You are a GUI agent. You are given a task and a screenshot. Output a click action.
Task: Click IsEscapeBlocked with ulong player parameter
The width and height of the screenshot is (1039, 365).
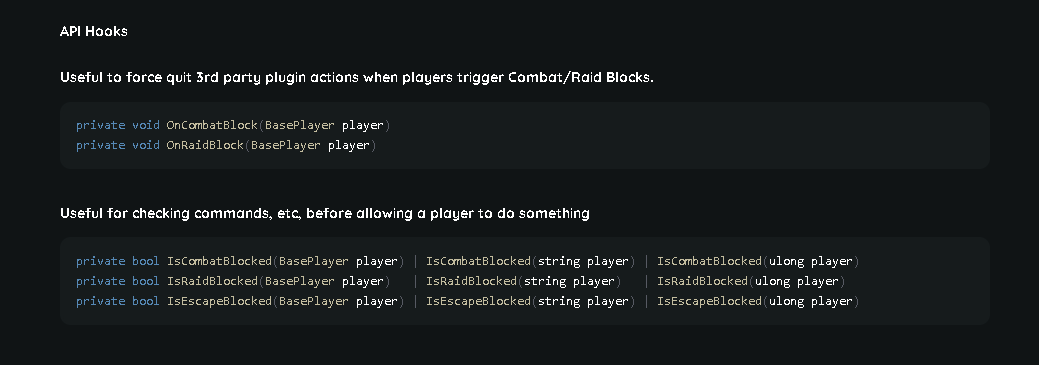758,301
